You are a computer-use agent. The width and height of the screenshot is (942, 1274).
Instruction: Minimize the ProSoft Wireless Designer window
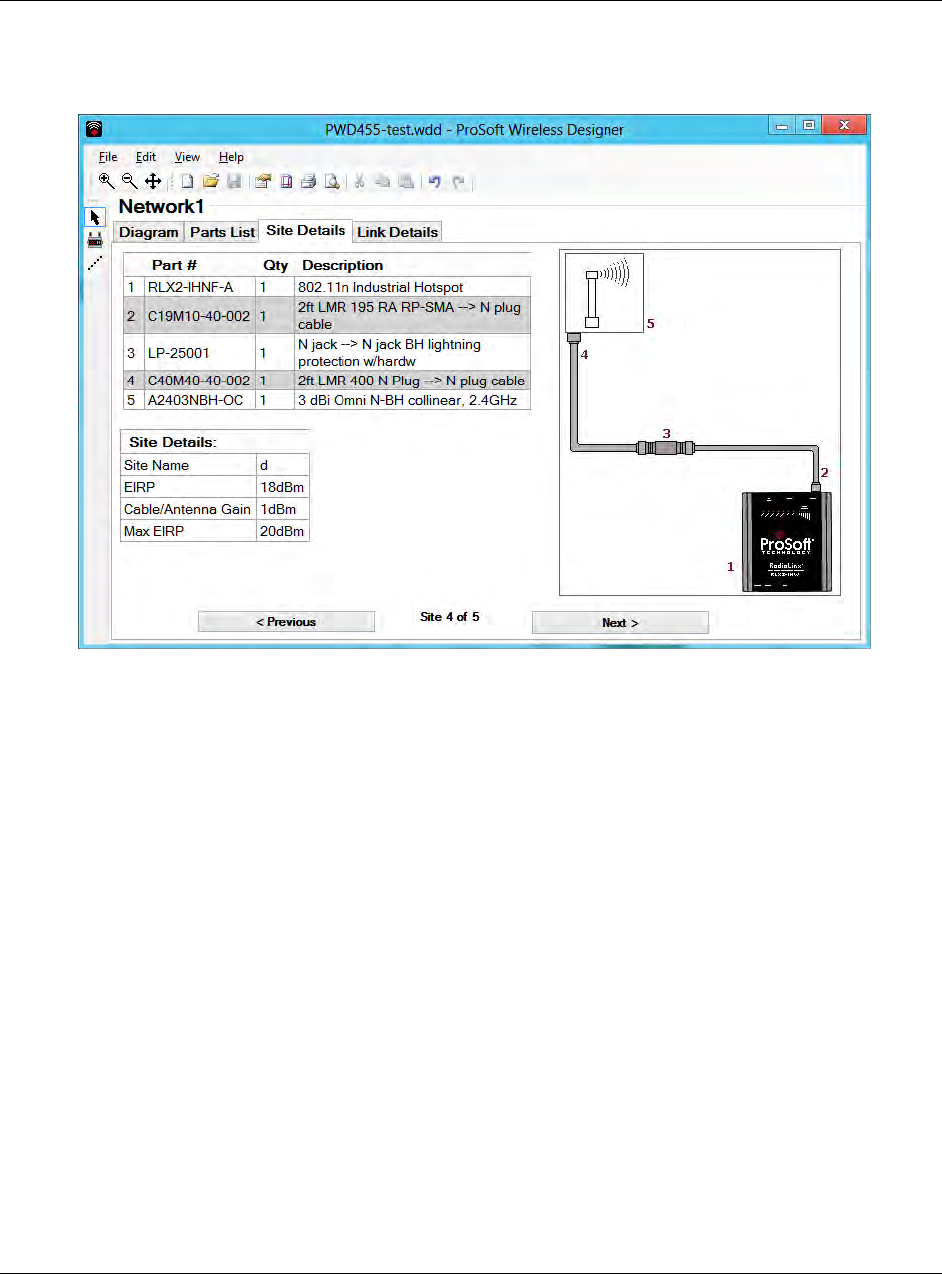[x=782, y=125]
